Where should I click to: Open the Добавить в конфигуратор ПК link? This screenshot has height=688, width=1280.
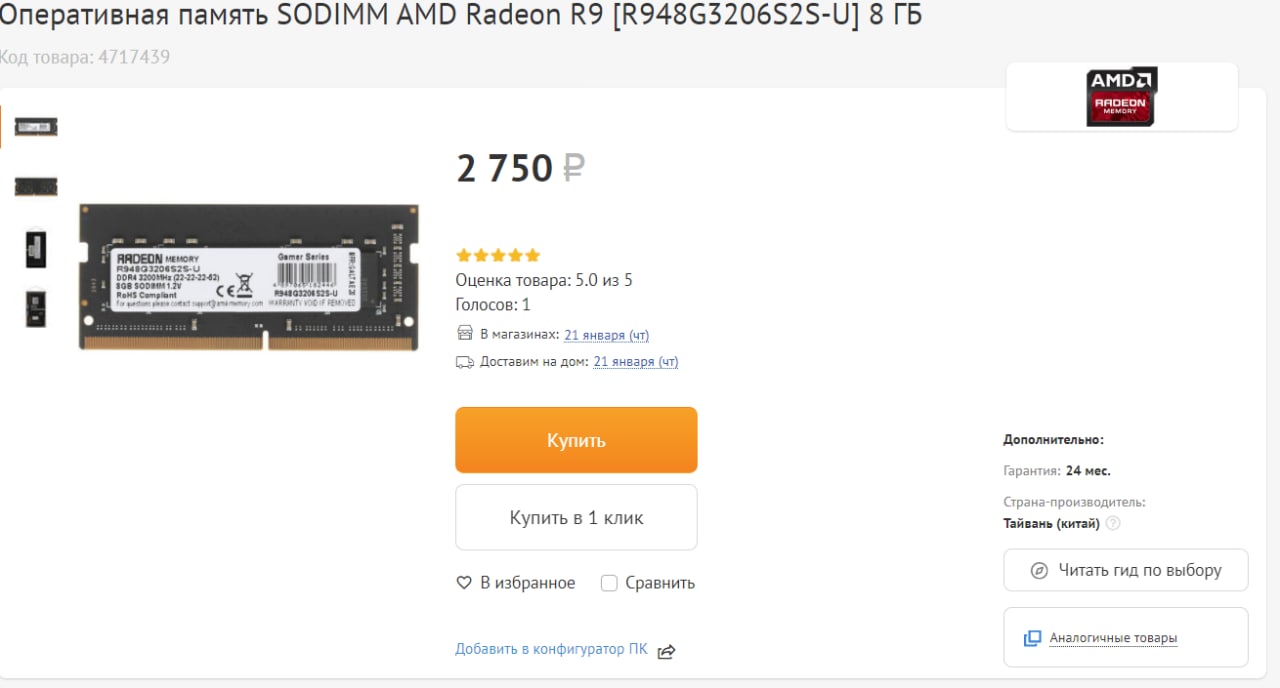[551, 650]
